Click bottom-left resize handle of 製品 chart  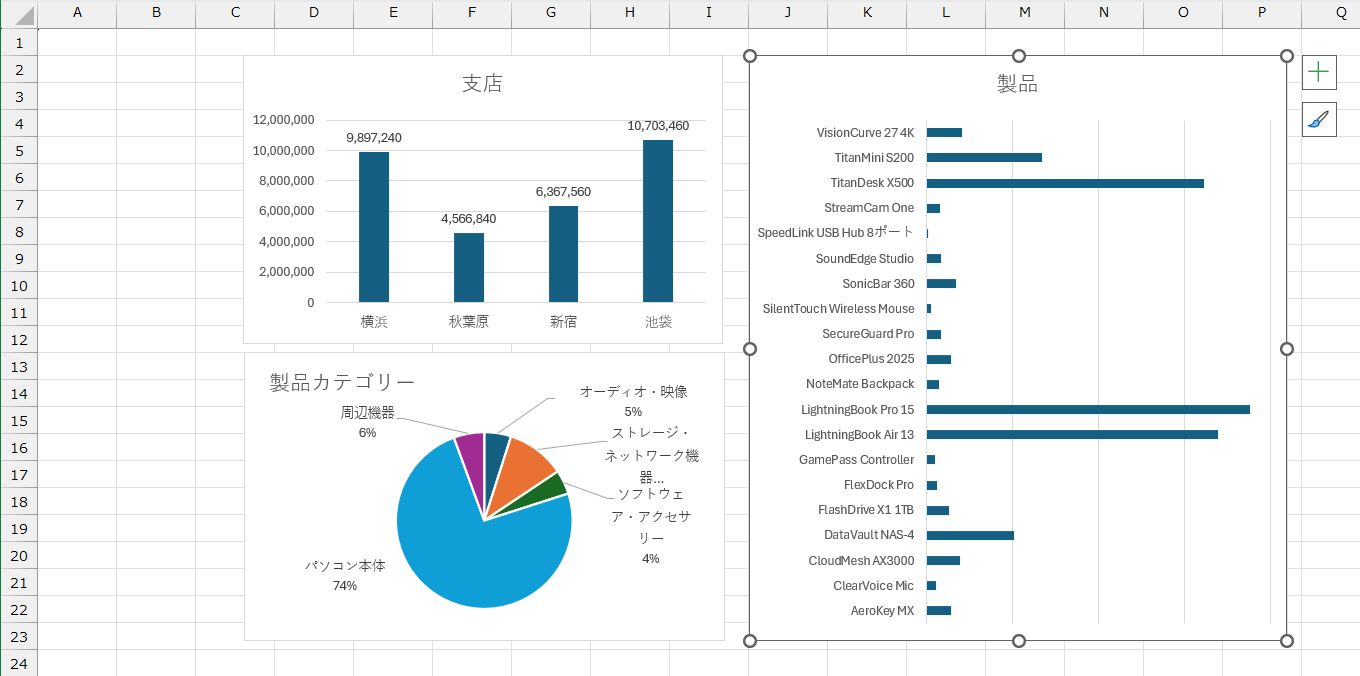[x=750, y=640]
